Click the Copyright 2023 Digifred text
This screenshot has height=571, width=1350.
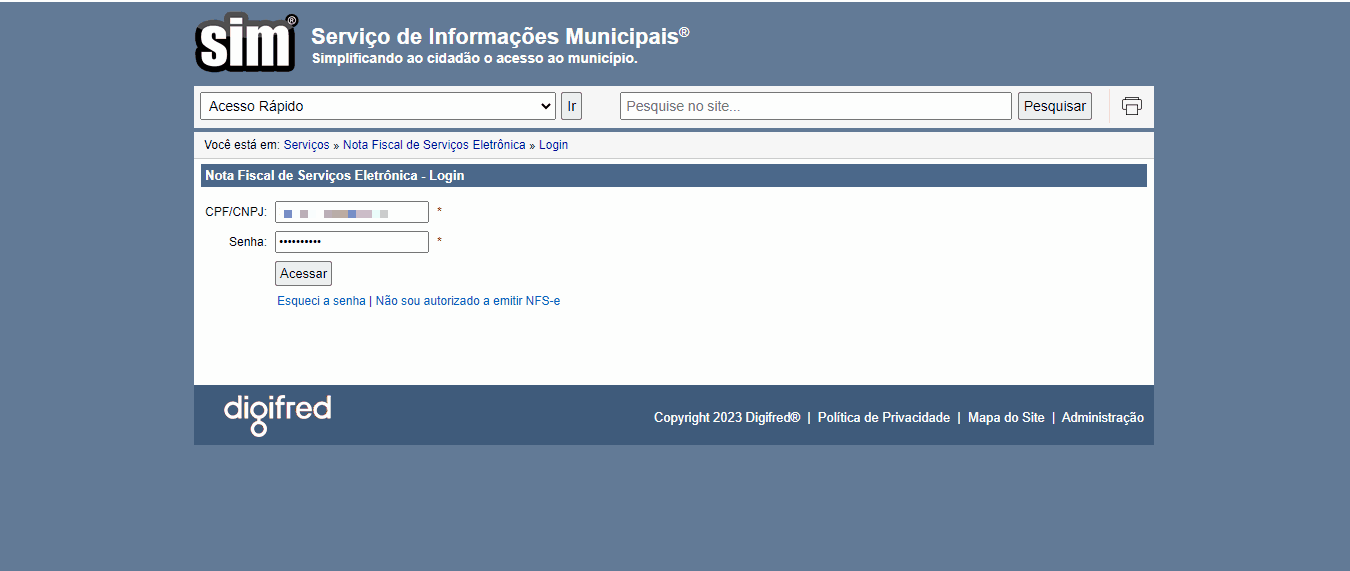pos(727,418)
